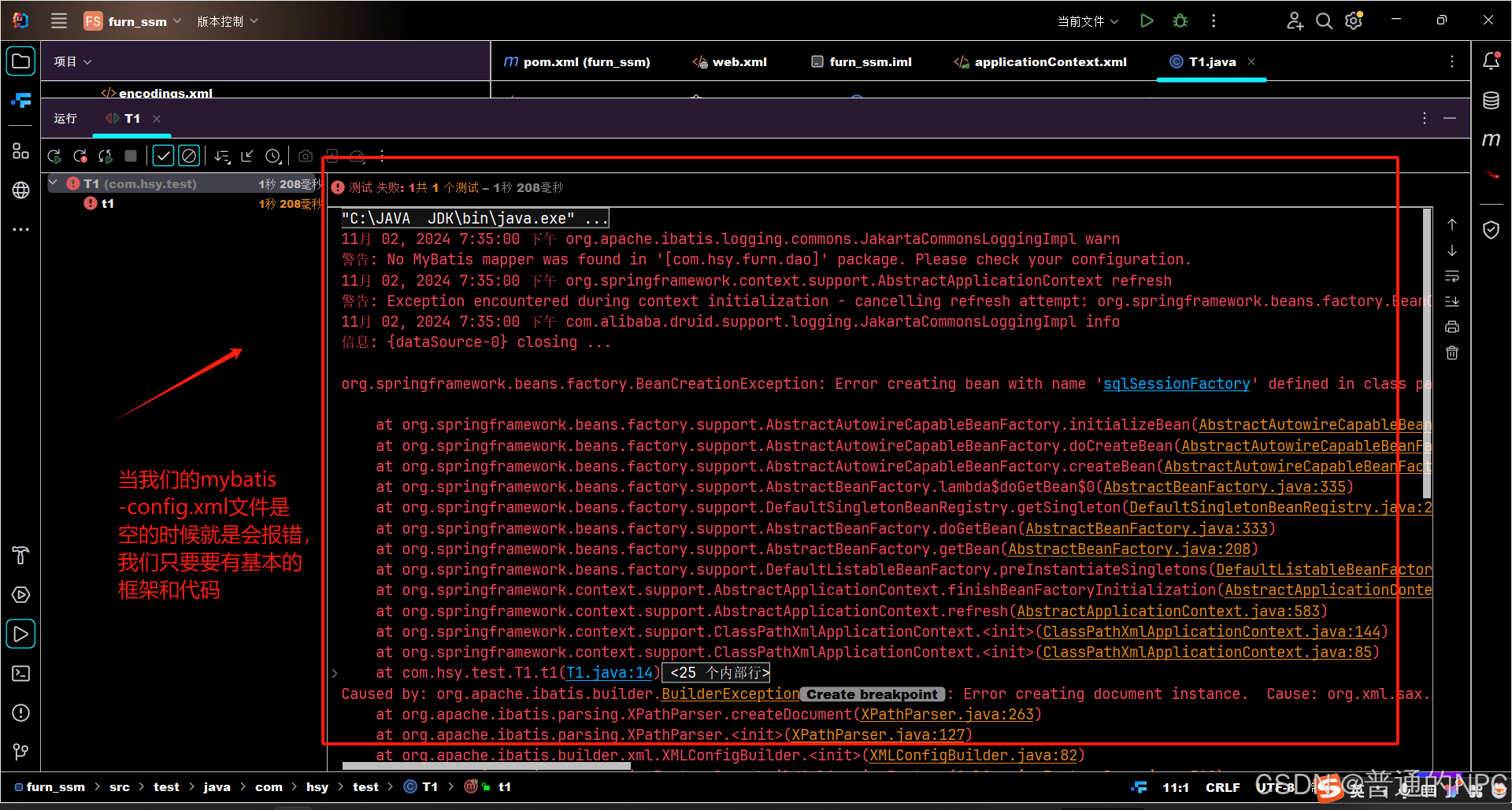Viewport: 1512px width, 810px height.
Task: Switch to applicationContext.xml tab
Action: point(1040,61)
